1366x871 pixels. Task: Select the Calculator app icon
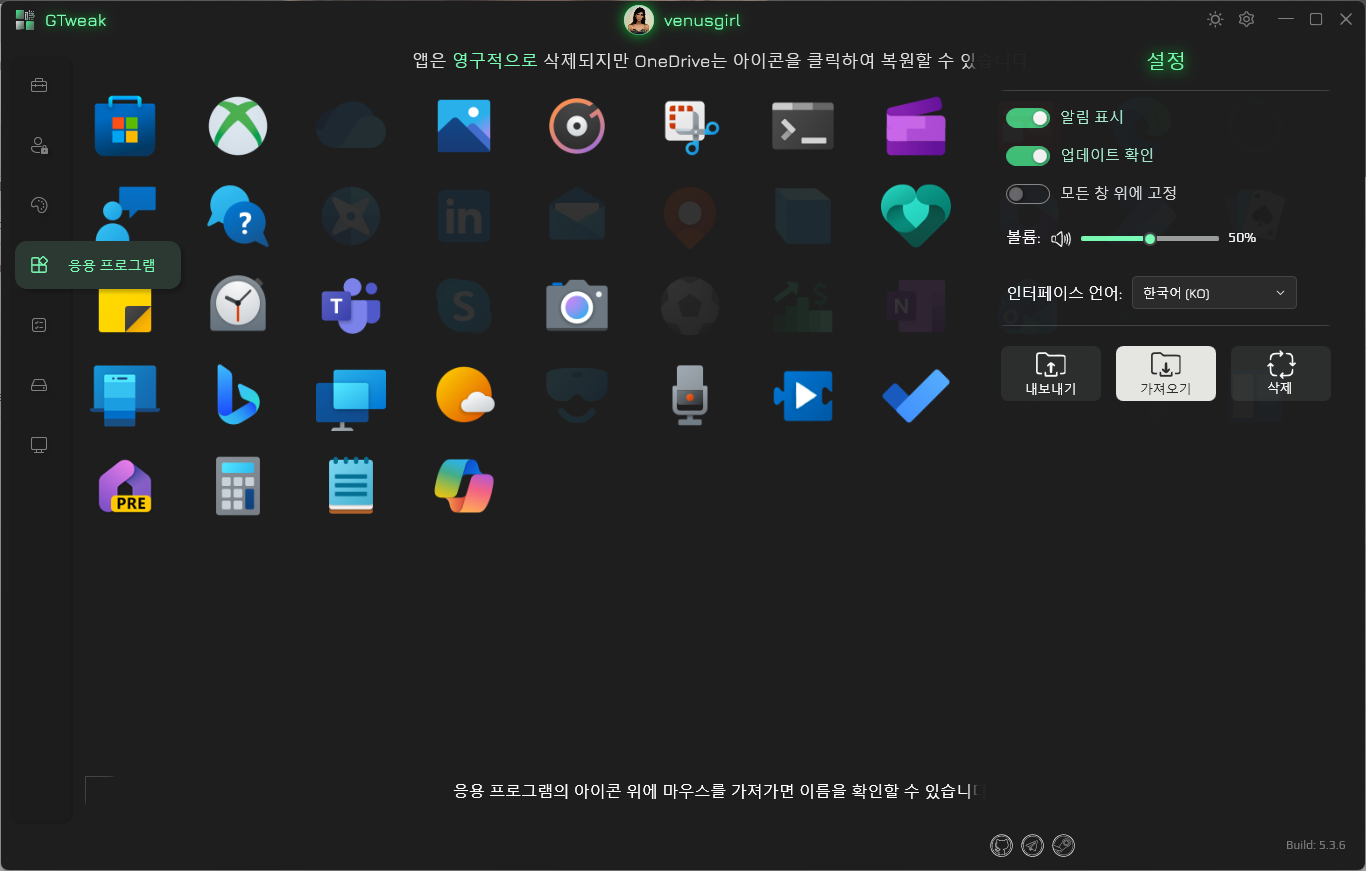coord(238,486)
